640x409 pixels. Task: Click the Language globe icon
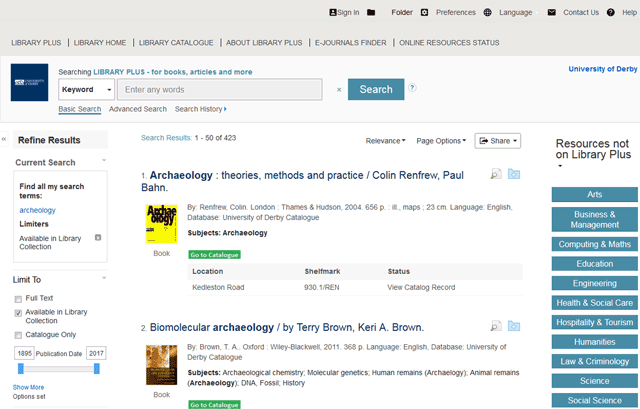[487, 13]
